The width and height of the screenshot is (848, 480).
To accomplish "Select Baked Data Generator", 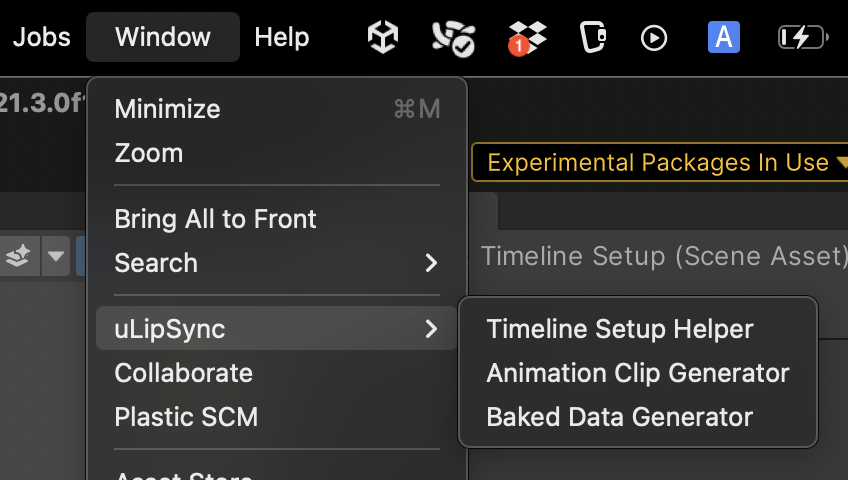I will 620,417.
